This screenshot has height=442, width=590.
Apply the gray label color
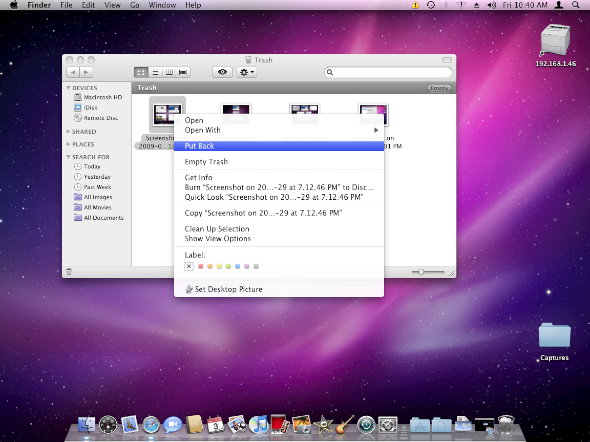click(256, 266)
